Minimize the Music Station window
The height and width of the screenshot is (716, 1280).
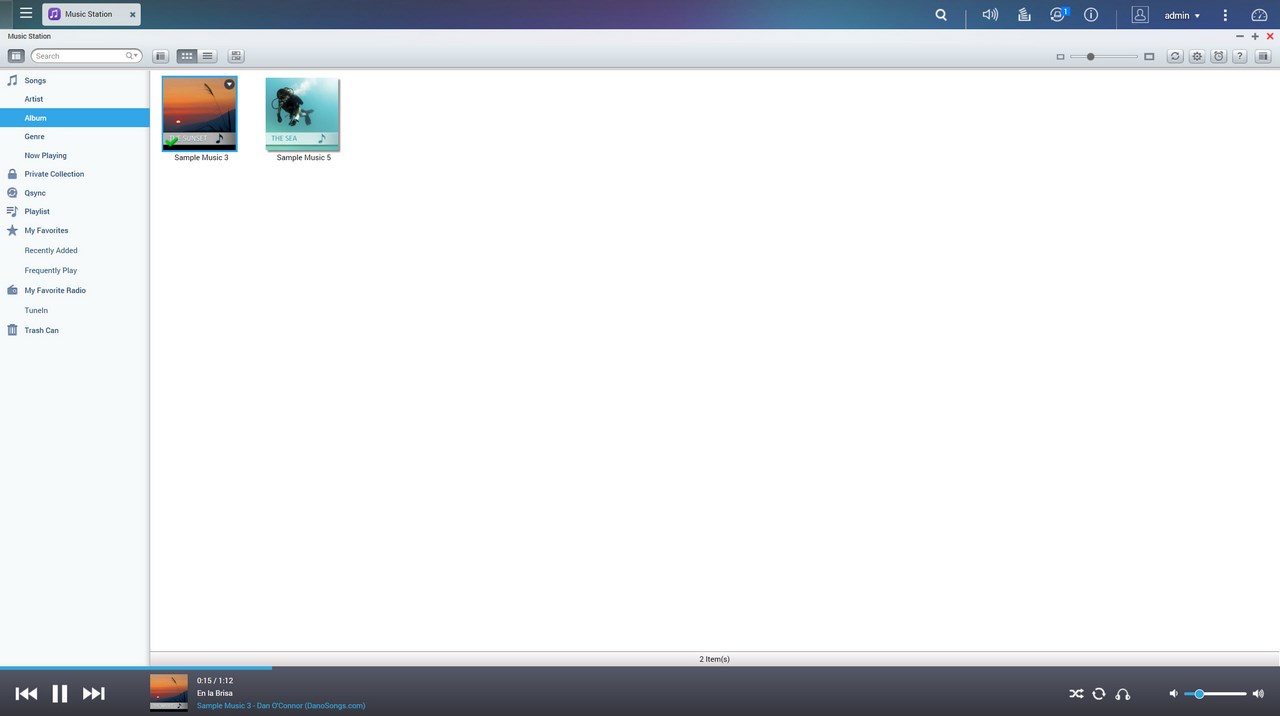point(1240,36)
